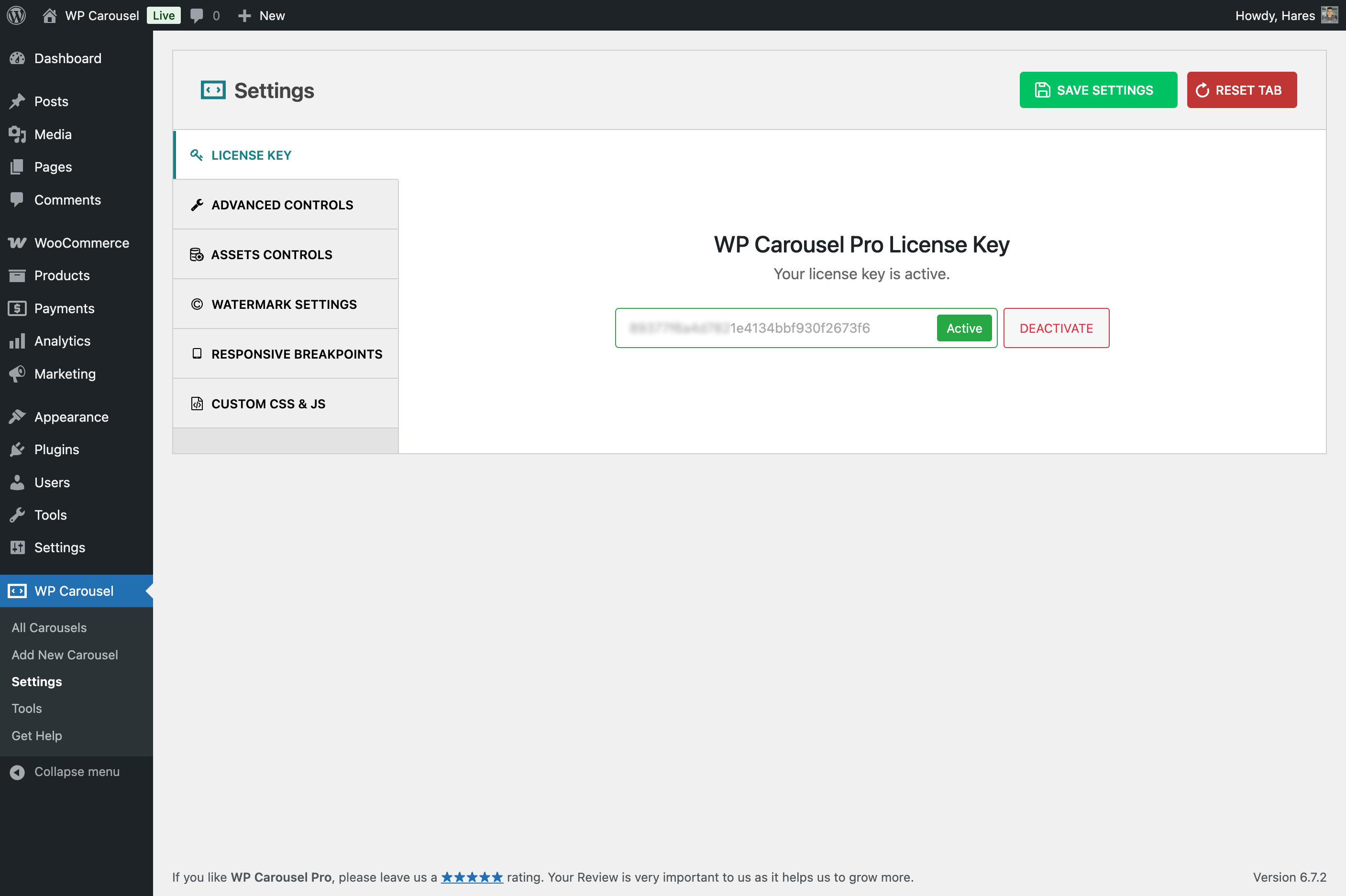
Task: Click the Comments speech bubble sidebar icon
Action: click(x=17, y=199)
